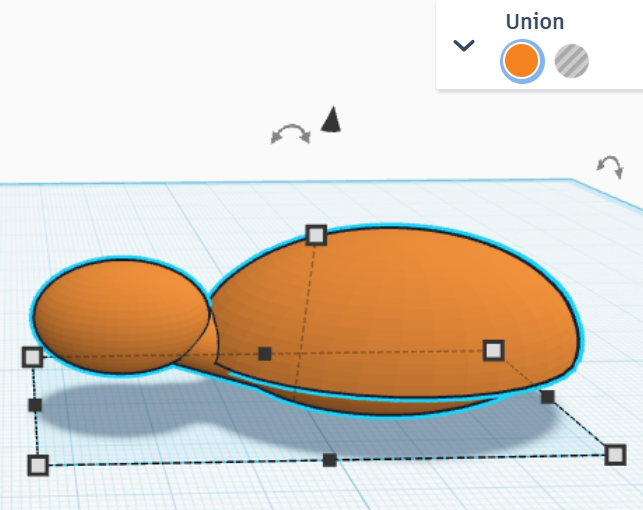
Task: Click the curved rotate arrow above the shape
Action: pos(290,134)
